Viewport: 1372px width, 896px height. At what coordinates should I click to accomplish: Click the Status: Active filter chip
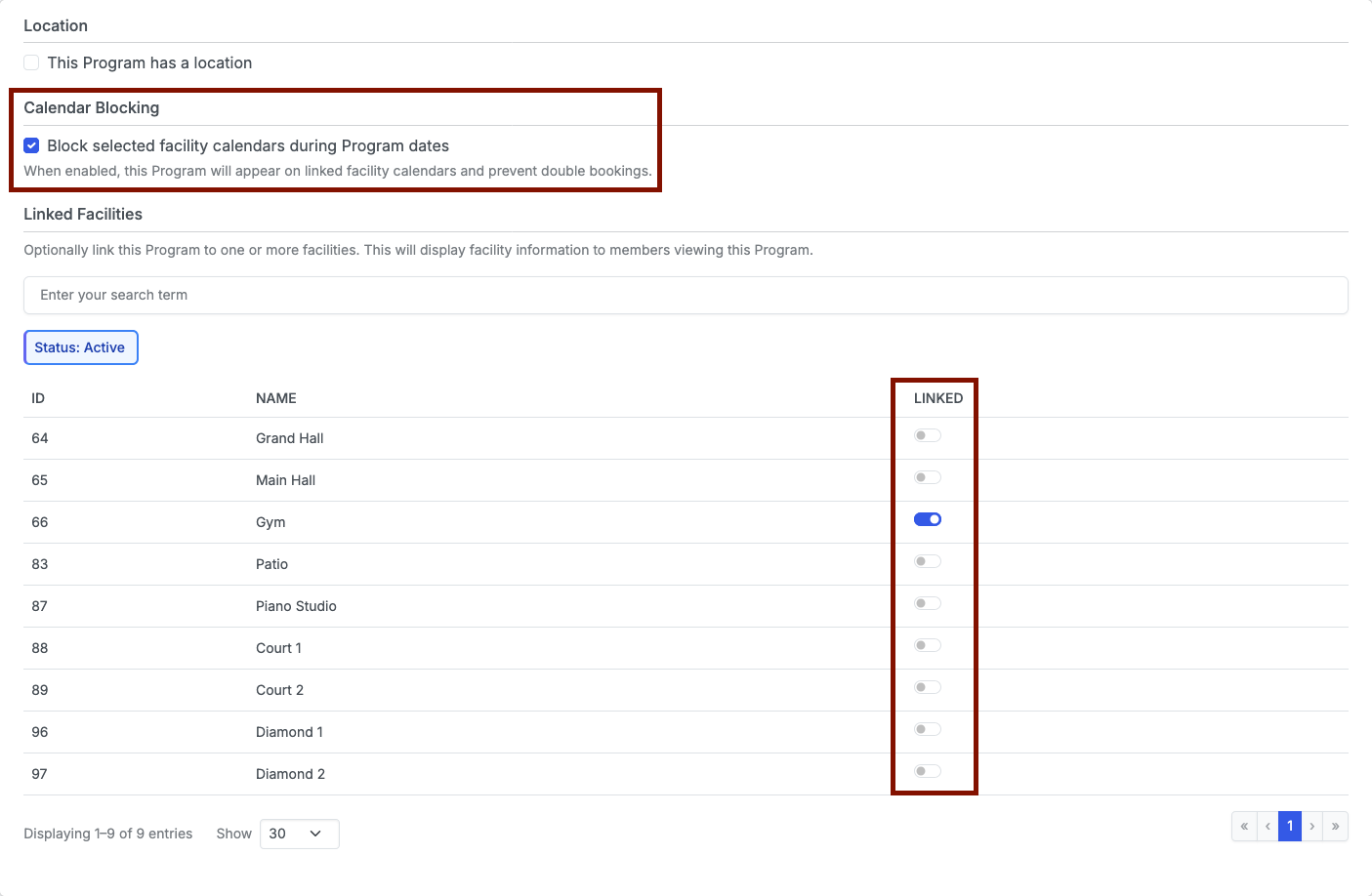coord(80,347)
